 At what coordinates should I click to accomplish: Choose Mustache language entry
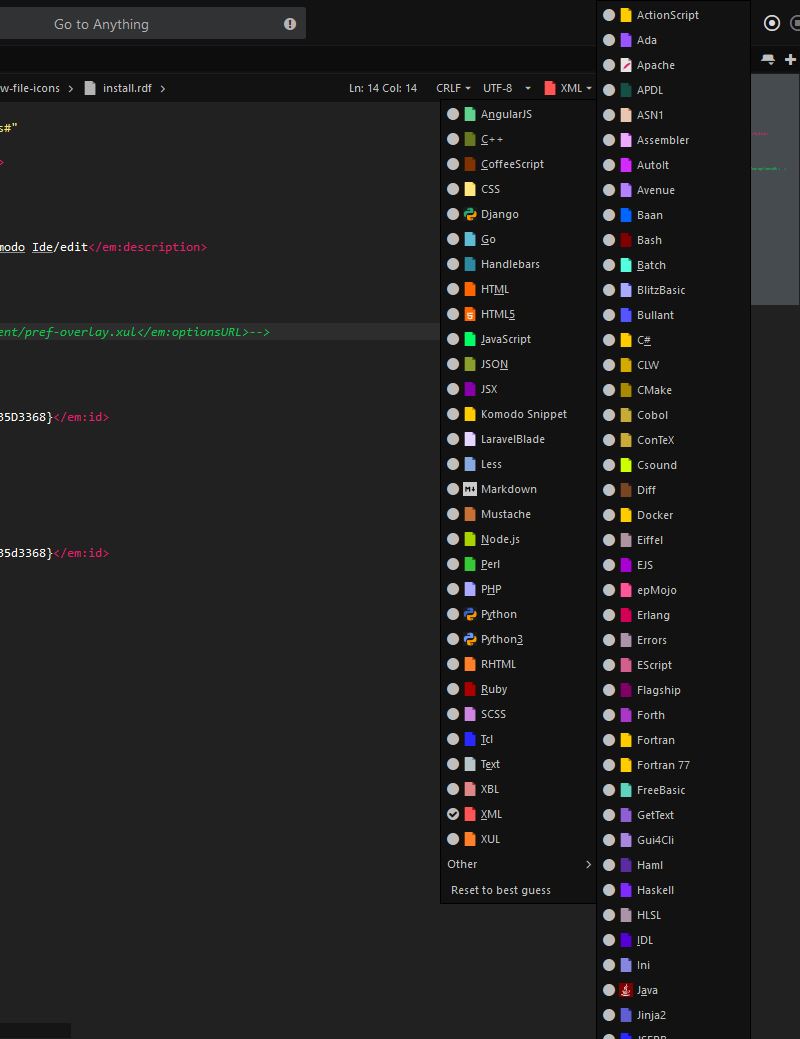519,514
